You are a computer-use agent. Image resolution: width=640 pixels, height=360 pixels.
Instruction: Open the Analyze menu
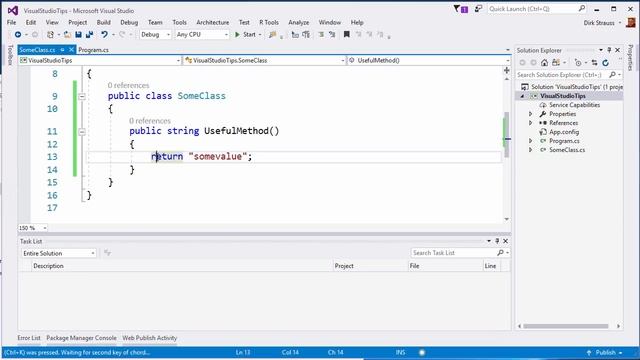(x=299, y=22)
